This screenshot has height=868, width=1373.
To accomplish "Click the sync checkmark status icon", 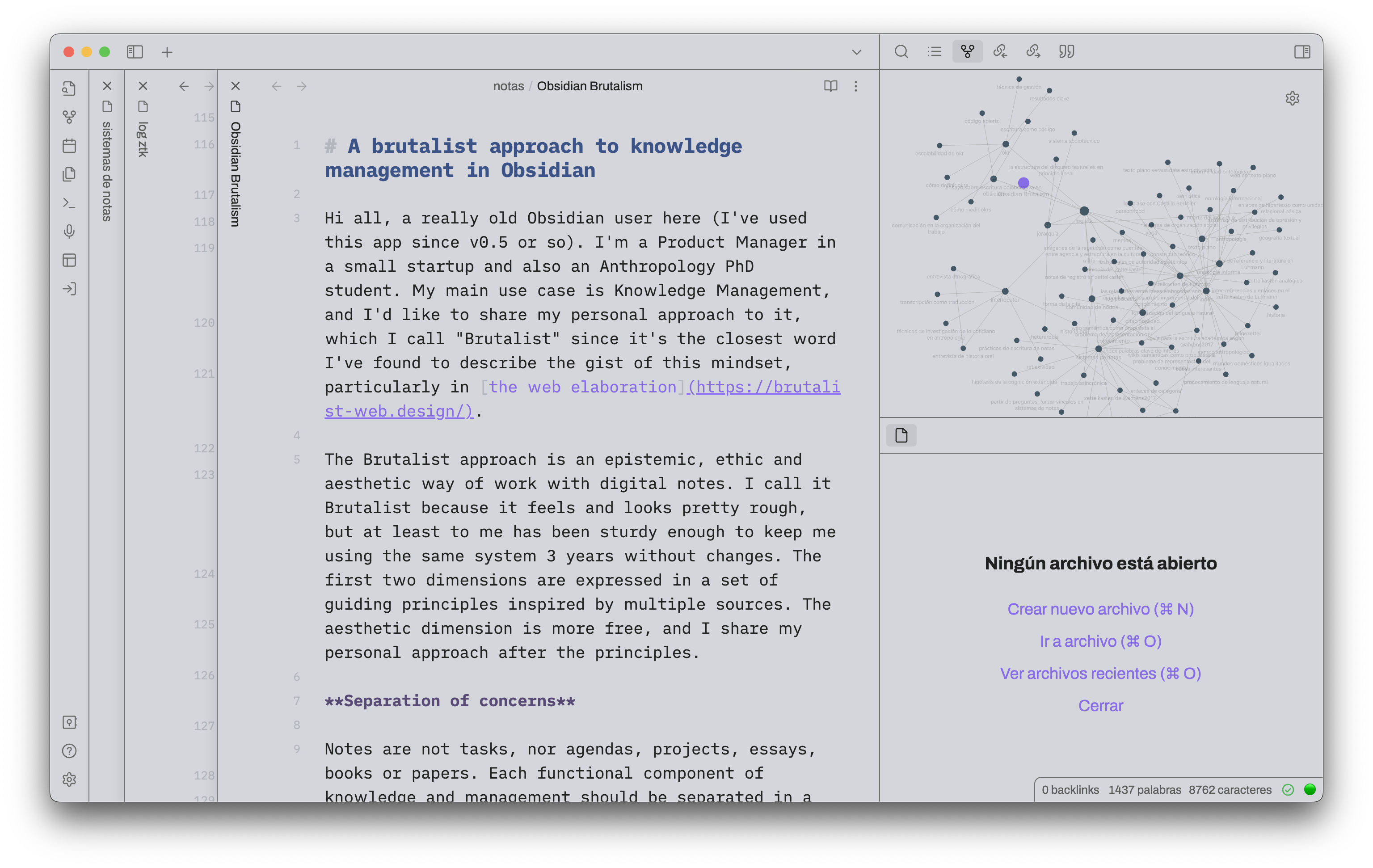I will [x=1288, y=790].
